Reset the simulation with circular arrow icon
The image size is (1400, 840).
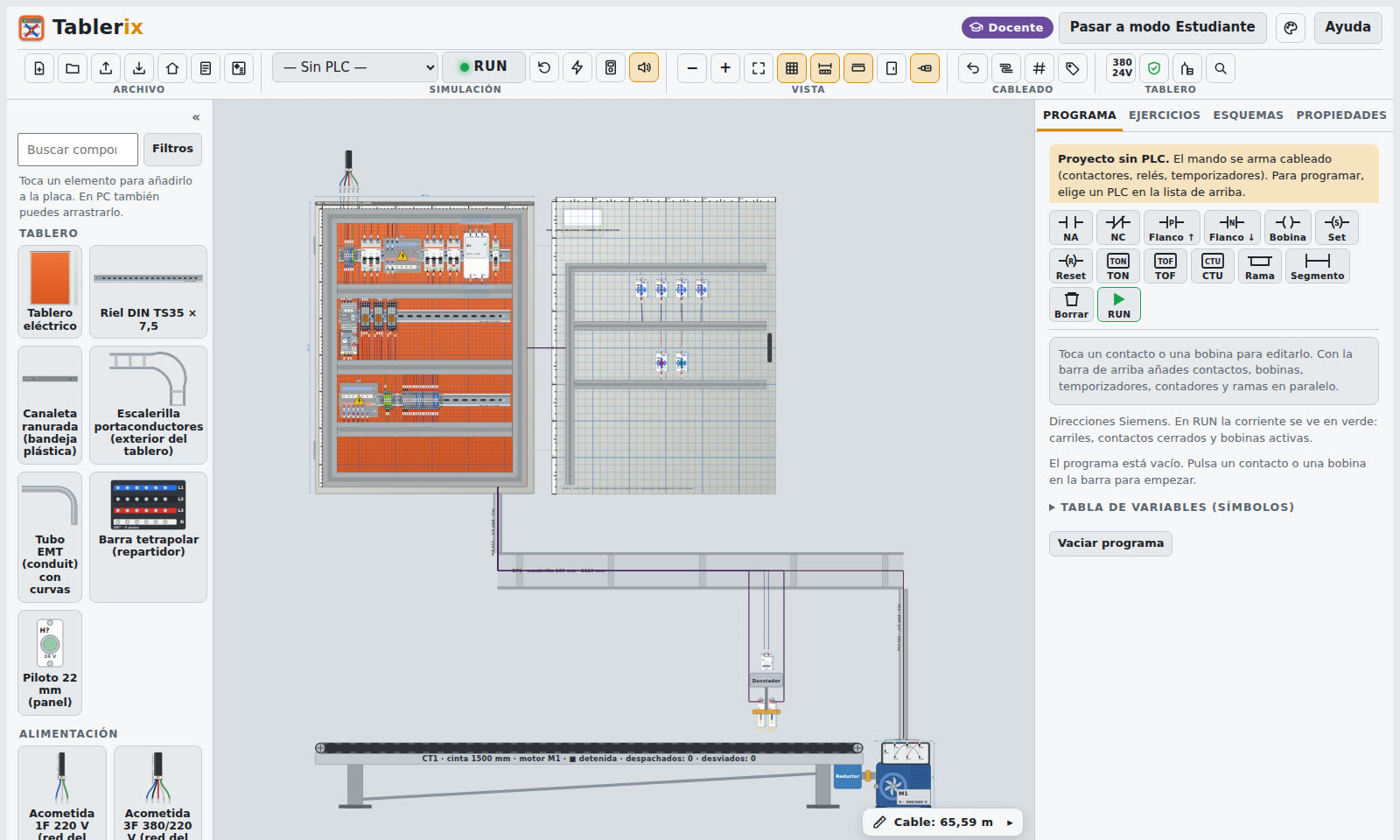[544, 67]
